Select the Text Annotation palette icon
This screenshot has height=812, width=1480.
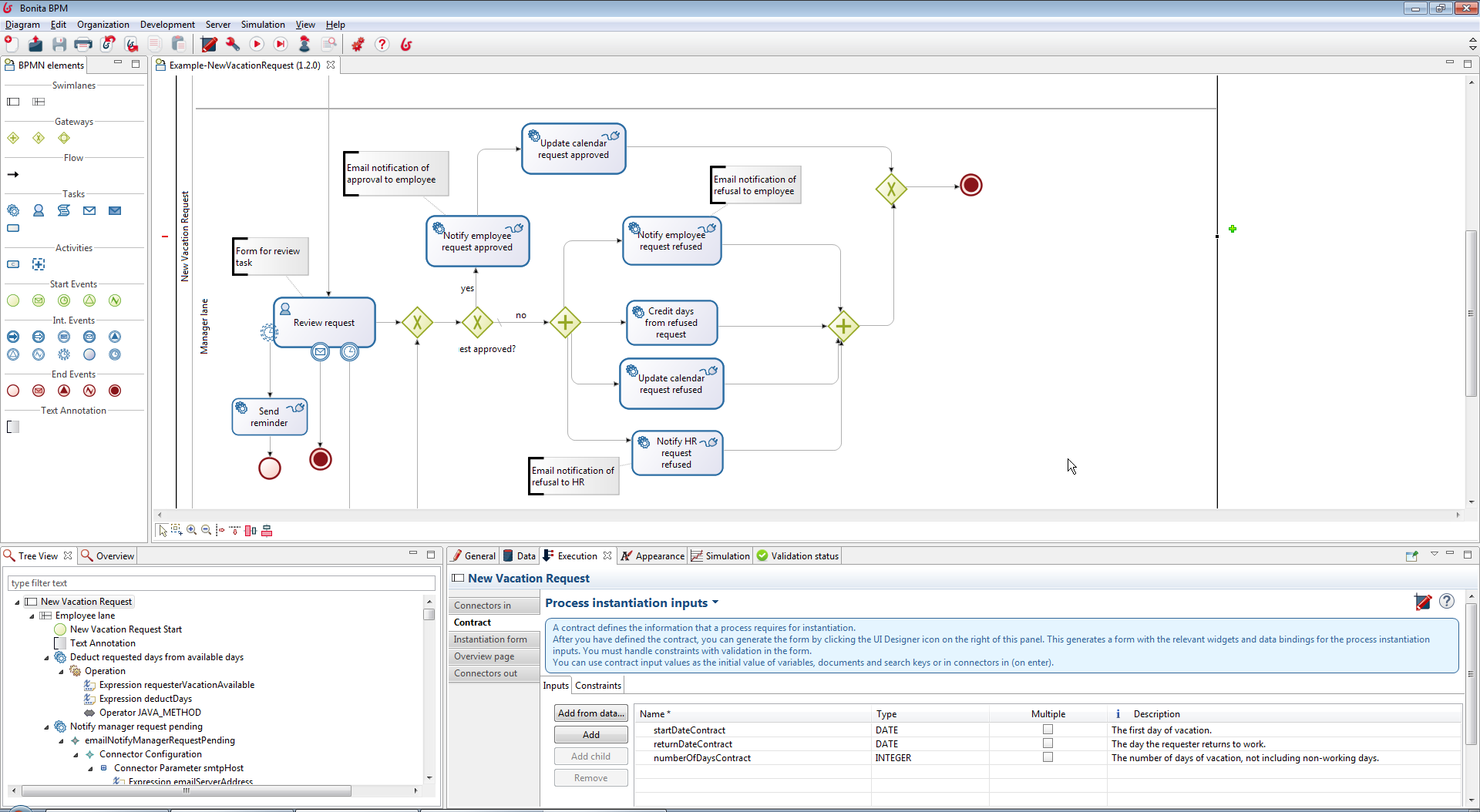13,427
